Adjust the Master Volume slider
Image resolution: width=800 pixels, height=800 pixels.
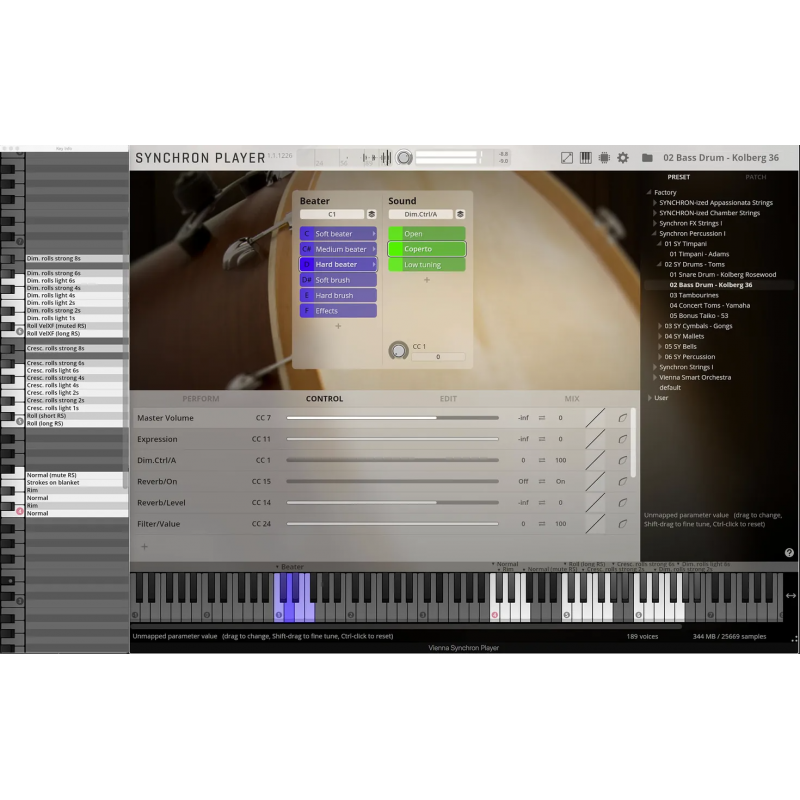(x=392, y=418)
